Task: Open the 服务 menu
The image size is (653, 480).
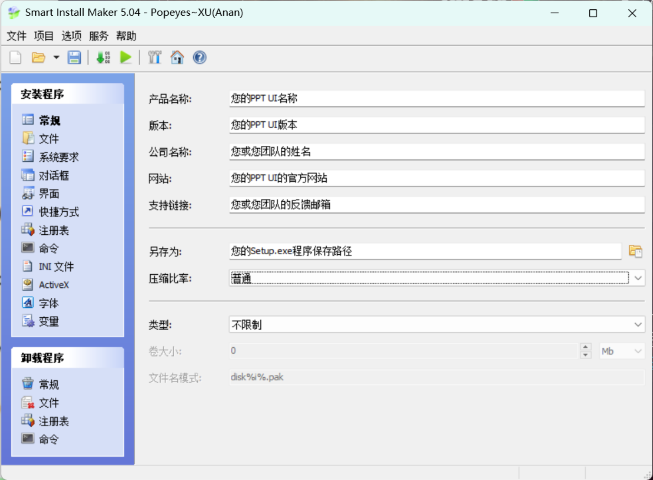Action: click(99, 36)
